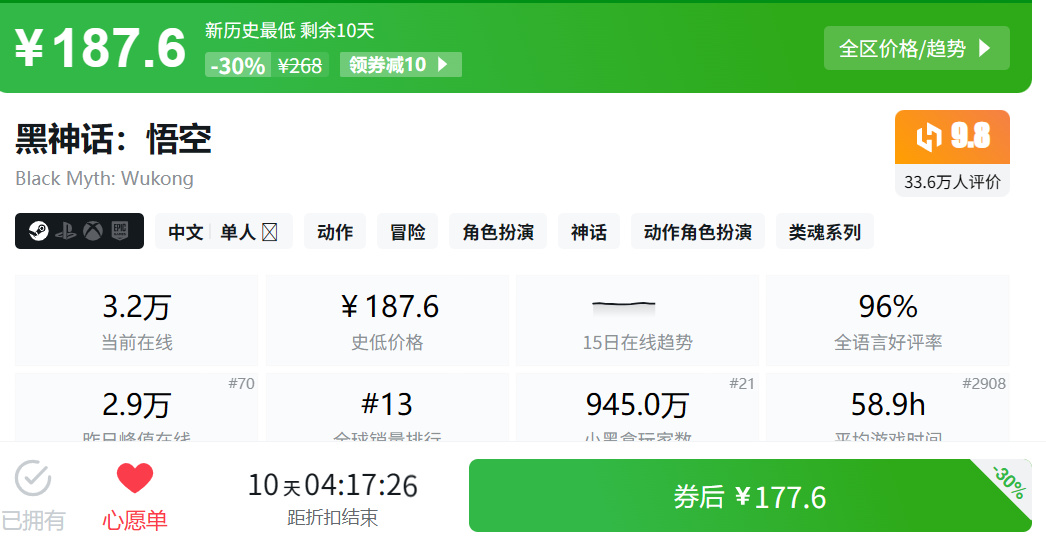Click the -30% corner ribbon on buy button

tap(1009, 483)
